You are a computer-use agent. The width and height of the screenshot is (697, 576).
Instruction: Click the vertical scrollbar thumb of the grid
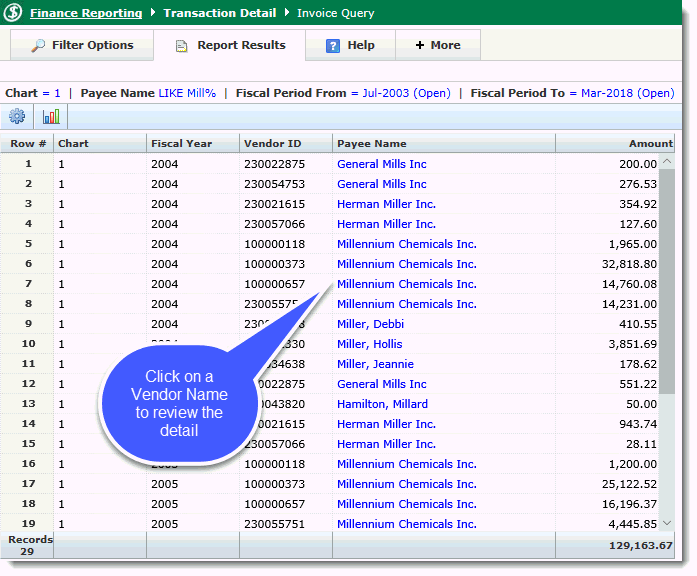(667, 280)
